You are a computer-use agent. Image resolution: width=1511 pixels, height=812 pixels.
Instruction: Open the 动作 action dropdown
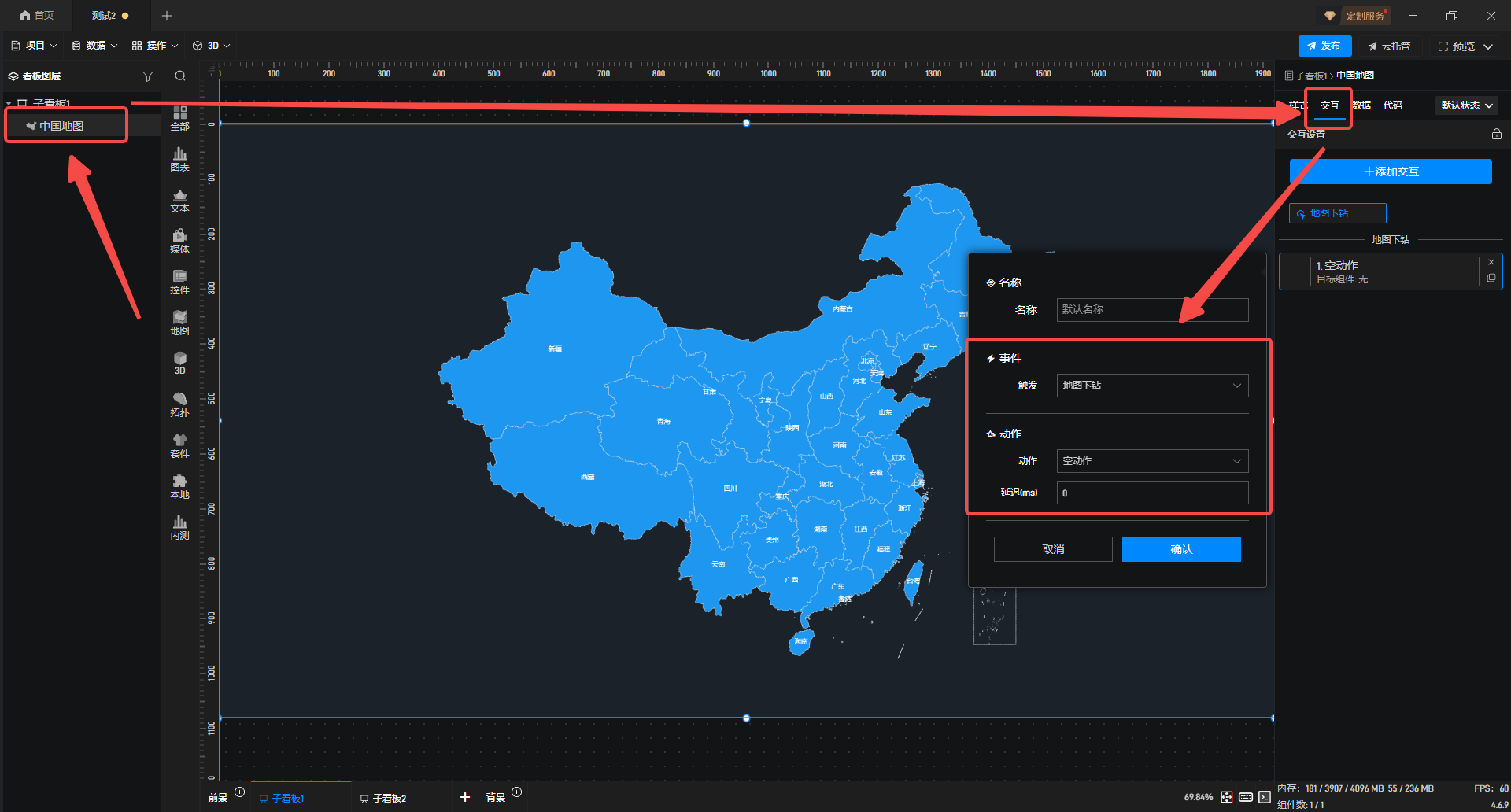pos(1151,461)
